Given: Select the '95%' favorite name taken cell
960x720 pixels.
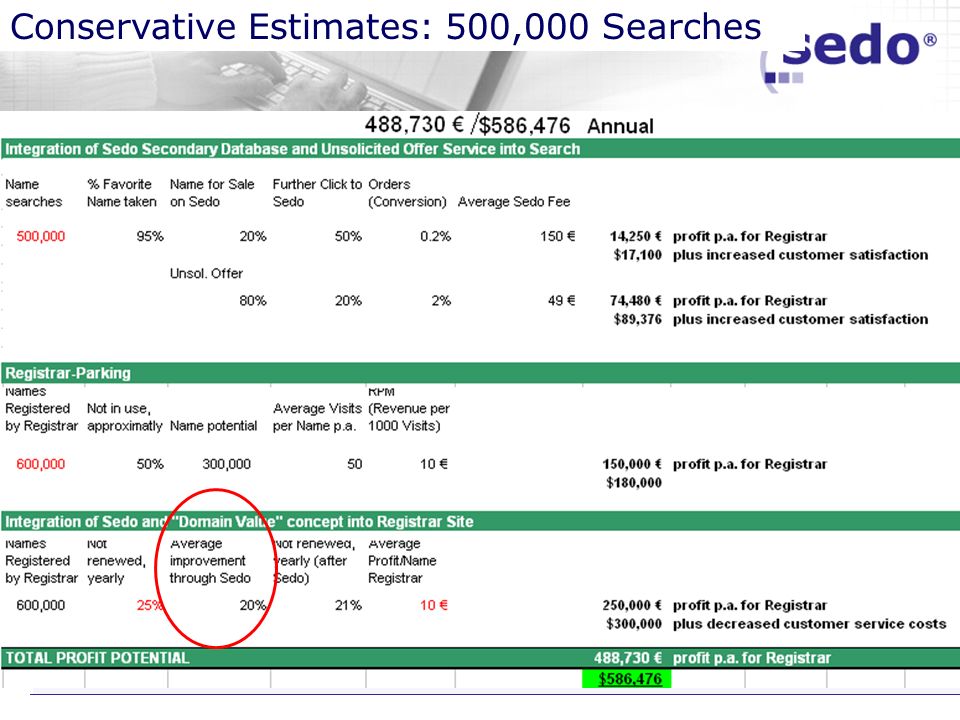Looking at the screenshot, I should pyautogui.click(x=150, y=236).
